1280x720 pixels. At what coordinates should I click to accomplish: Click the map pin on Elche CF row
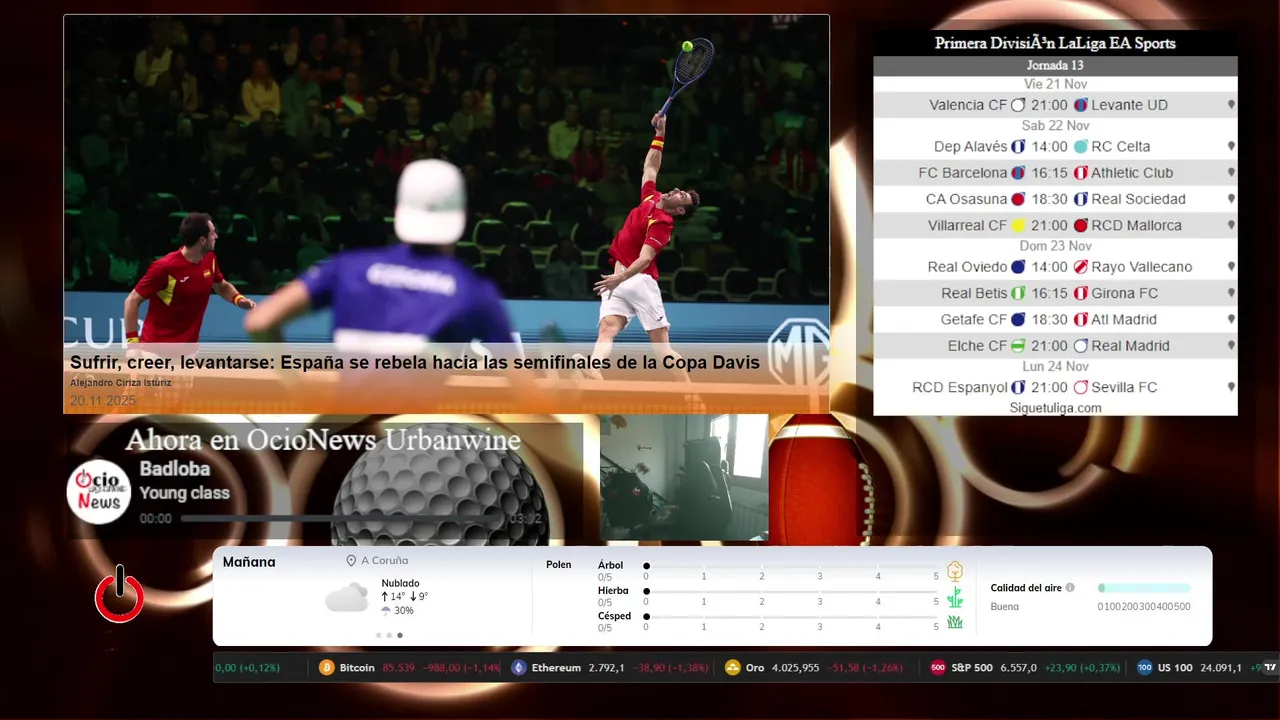point(1231,346)
